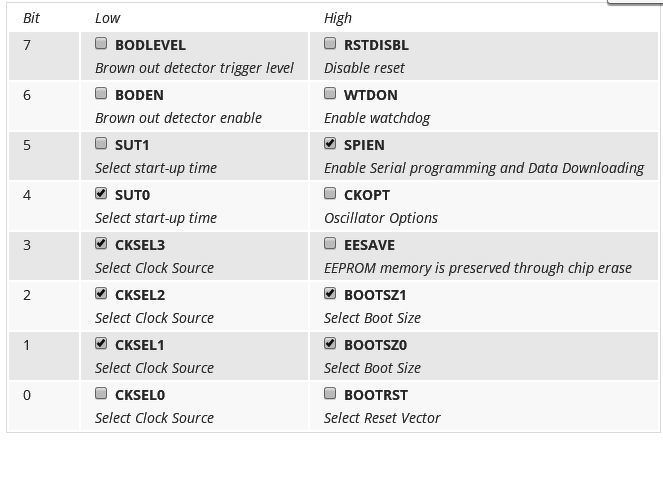Uncheck the BOOTSZ1 boot size bit
The width and height of the screenshot is (663, 477).
(330, 294)
